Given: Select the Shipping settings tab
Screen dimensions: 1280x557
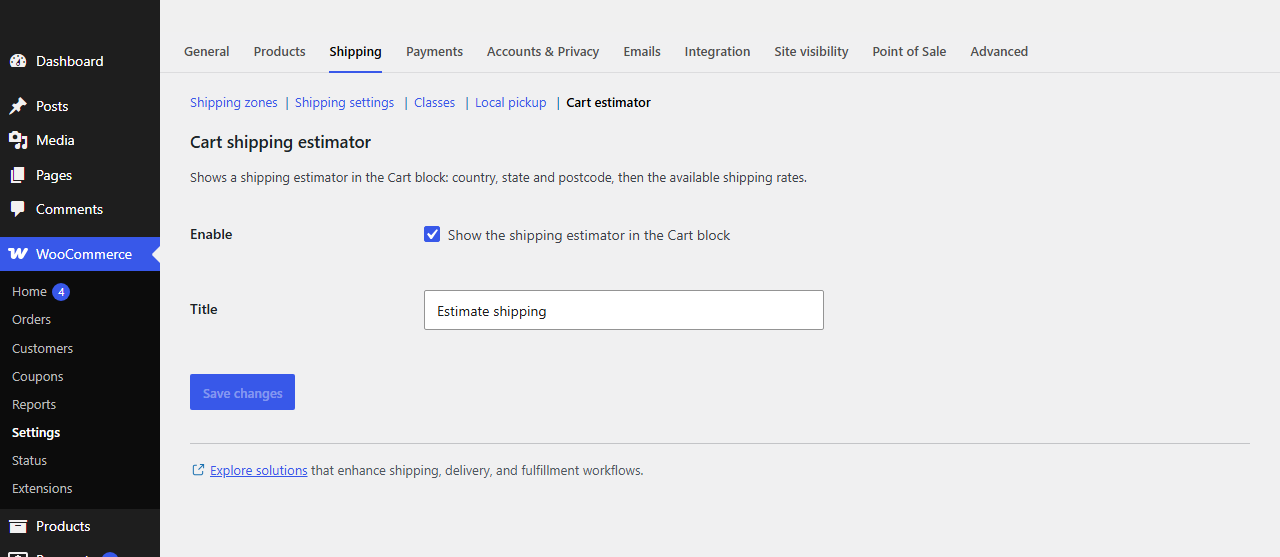Looking at the screenshot, I should click(356, 51).
